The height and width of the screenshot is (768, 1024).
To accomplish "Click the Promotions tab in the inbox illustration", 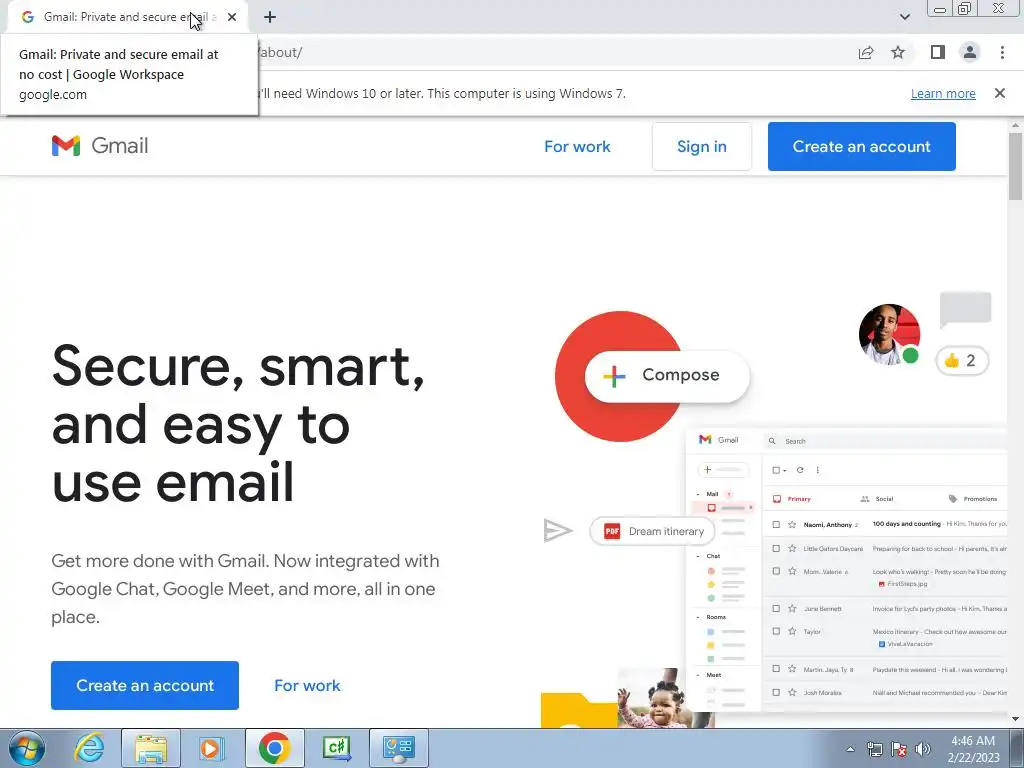I will coord(973,499).
